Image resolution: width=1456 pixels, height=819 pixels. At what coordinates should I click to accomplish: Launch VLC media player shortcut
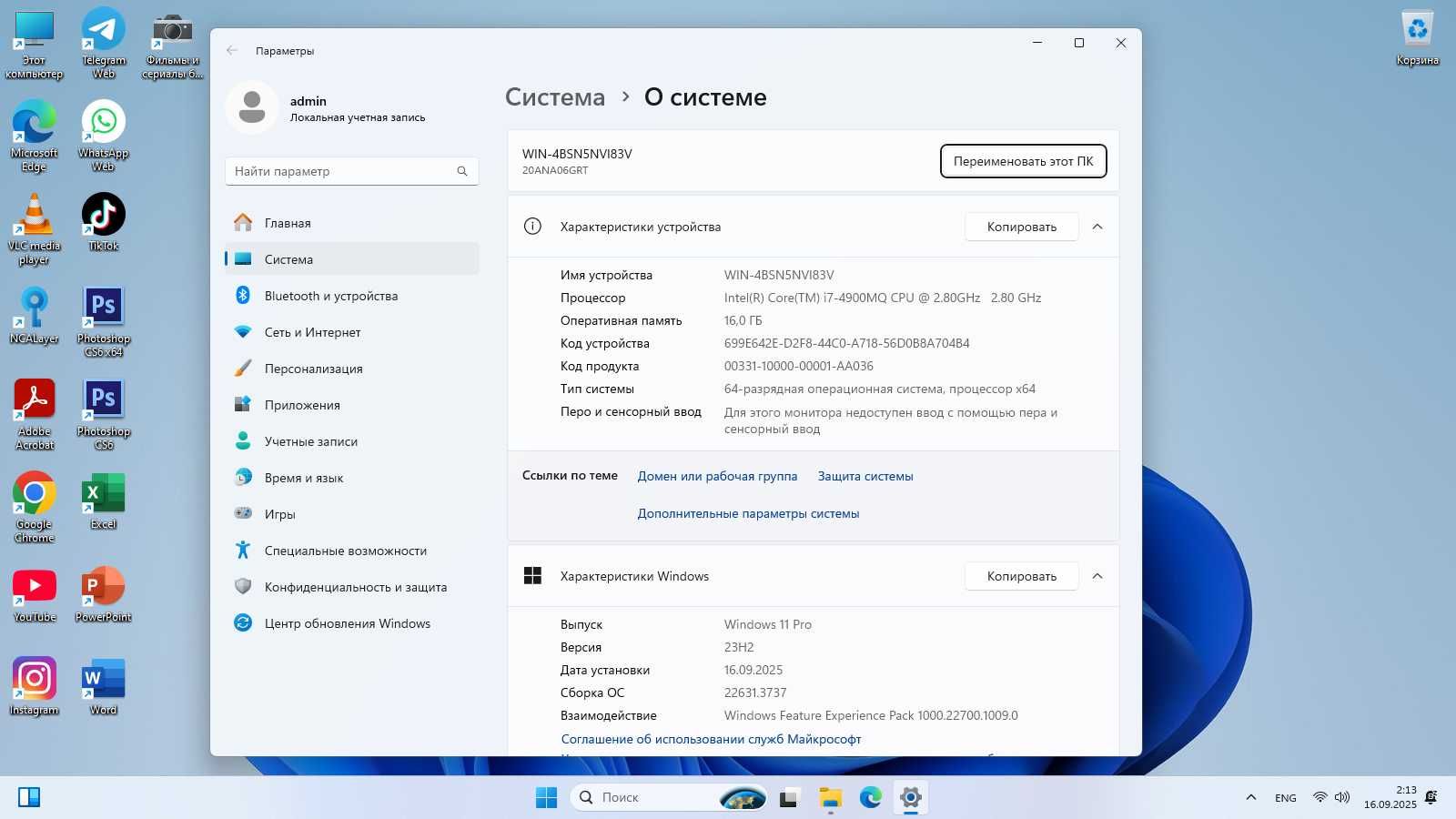(35, 228)
